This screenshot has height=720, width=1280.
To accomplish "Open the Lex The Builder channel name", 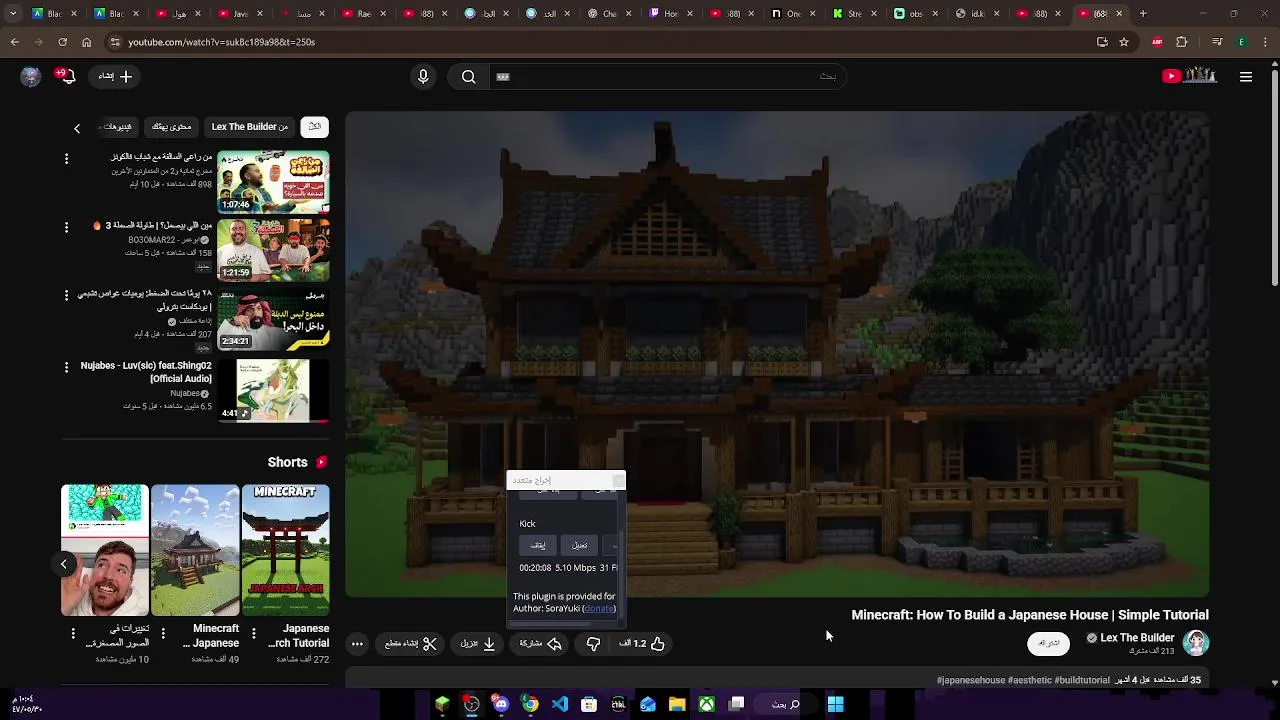I will point(1137,638).
